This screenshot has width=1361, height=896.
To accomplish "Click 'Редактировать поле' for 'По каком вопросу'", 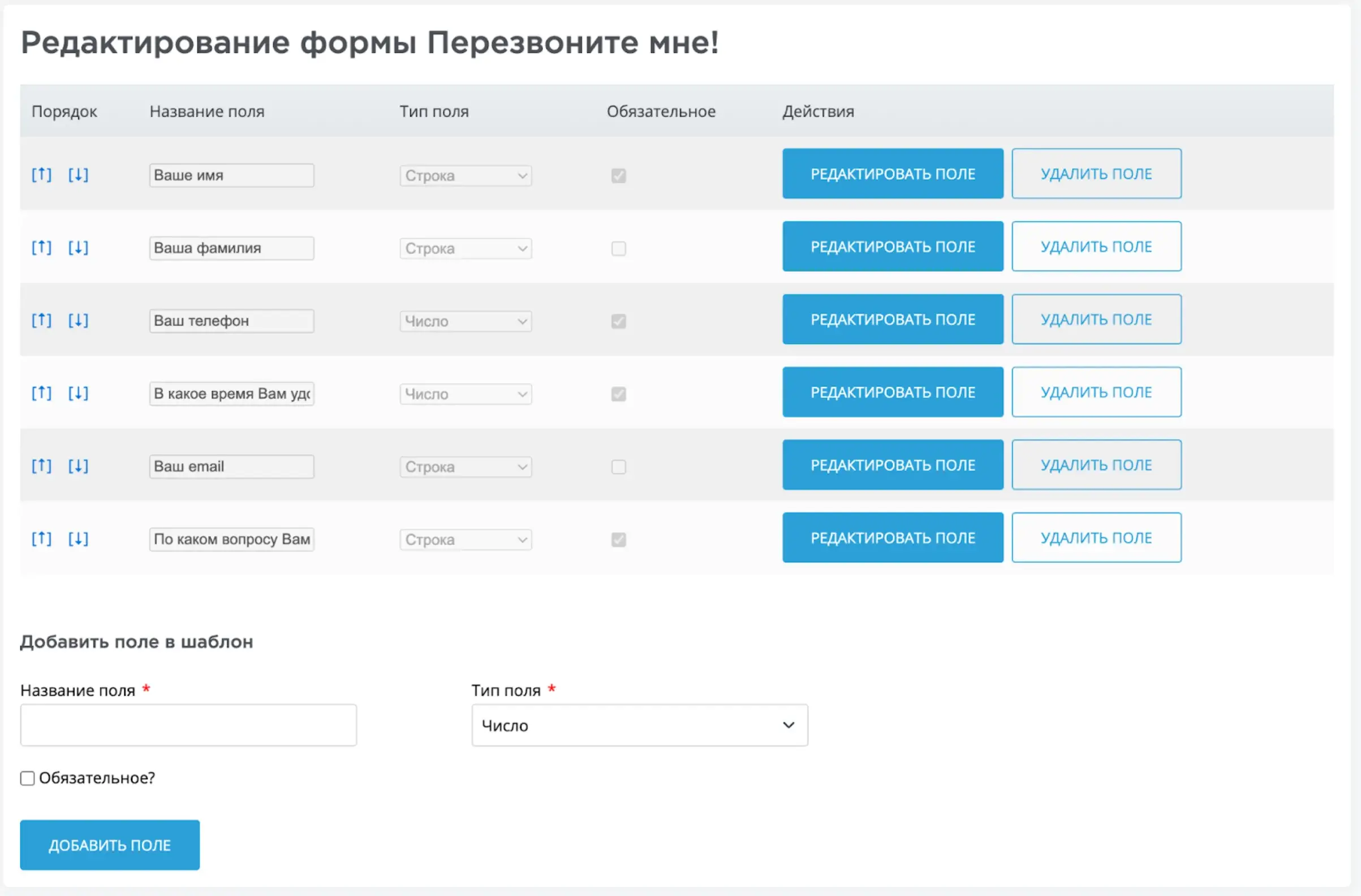I will [893, 537].
